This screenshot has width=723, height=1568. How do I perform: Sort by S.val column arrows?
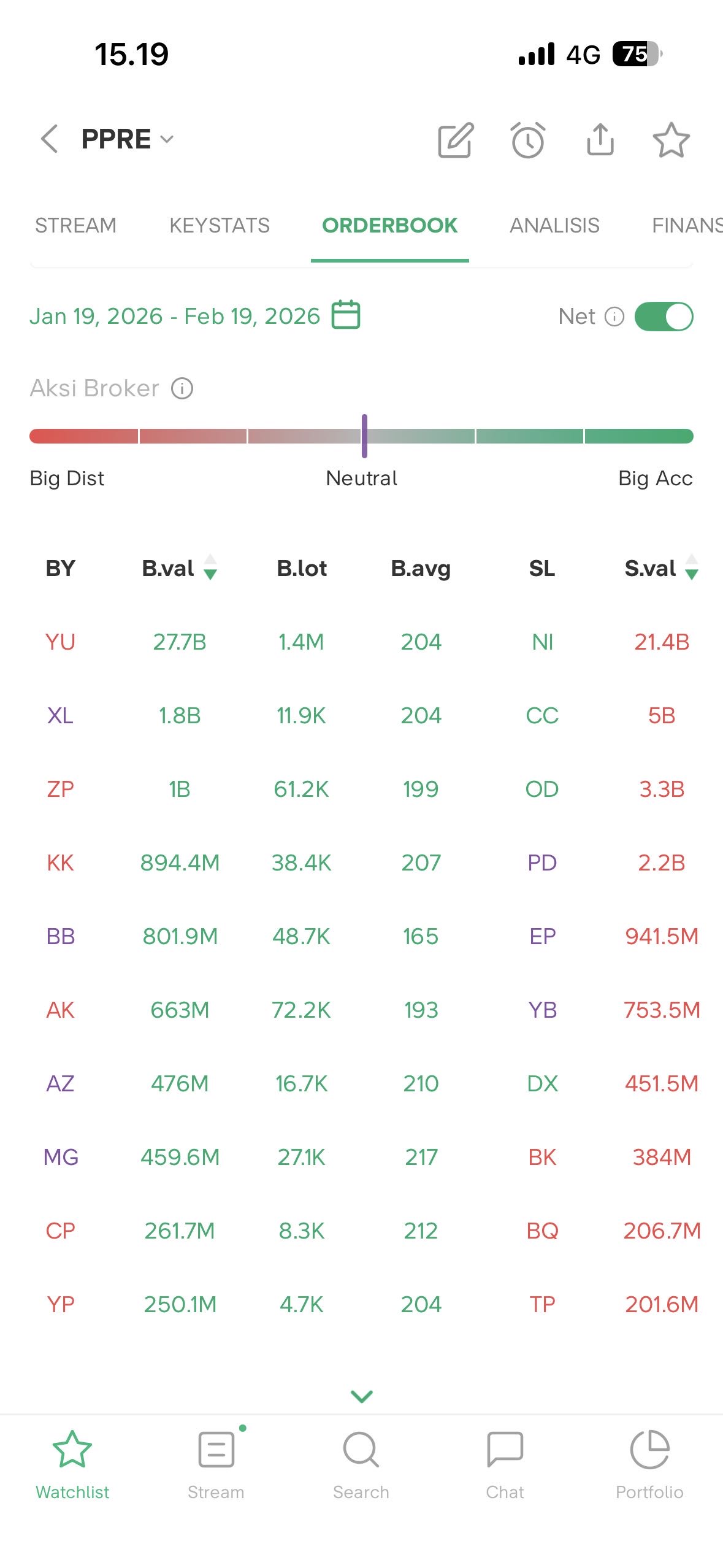(x=691, y=567)
